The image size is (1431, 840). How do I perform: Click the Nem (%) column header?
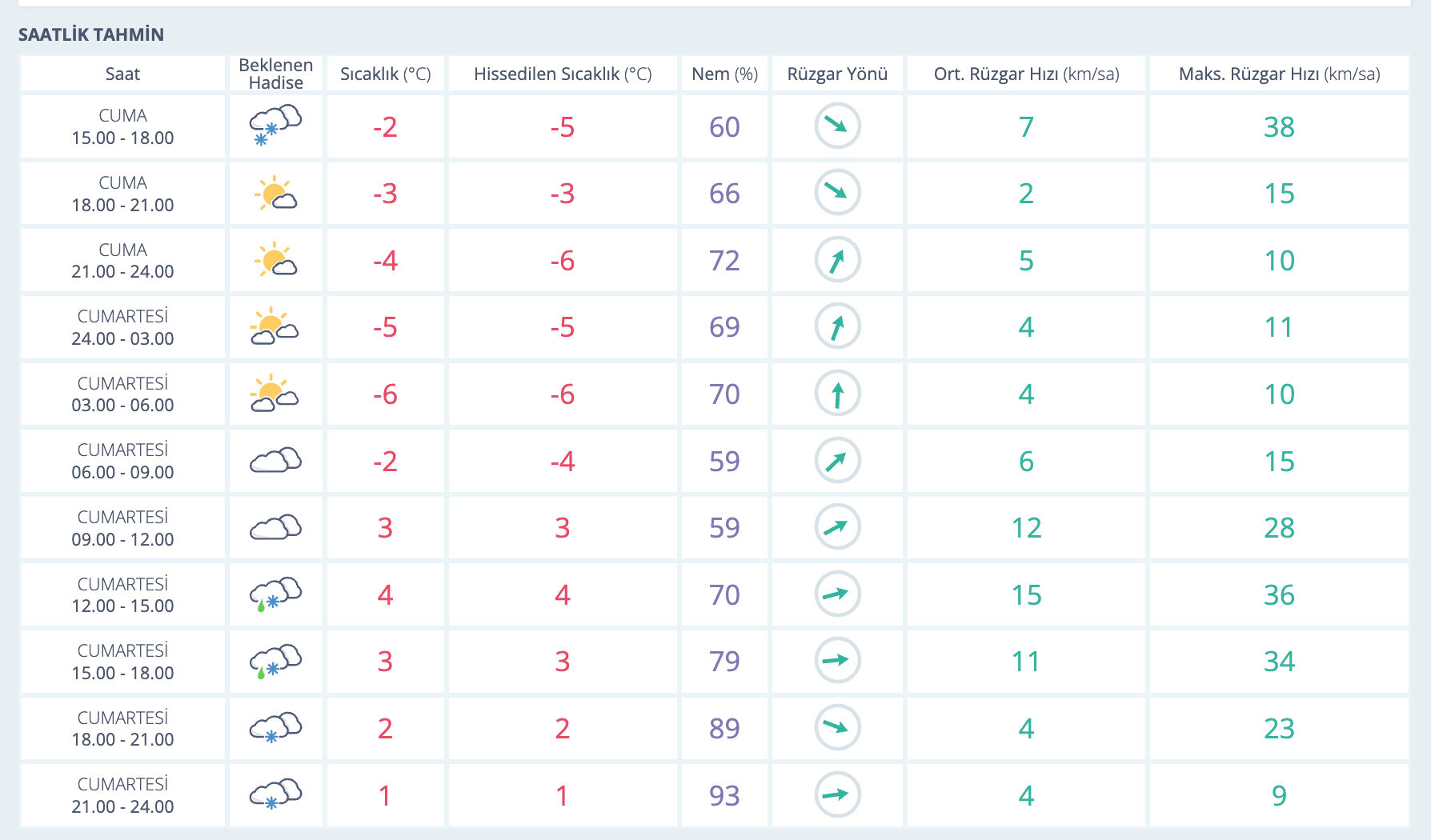tap(724, 74)
